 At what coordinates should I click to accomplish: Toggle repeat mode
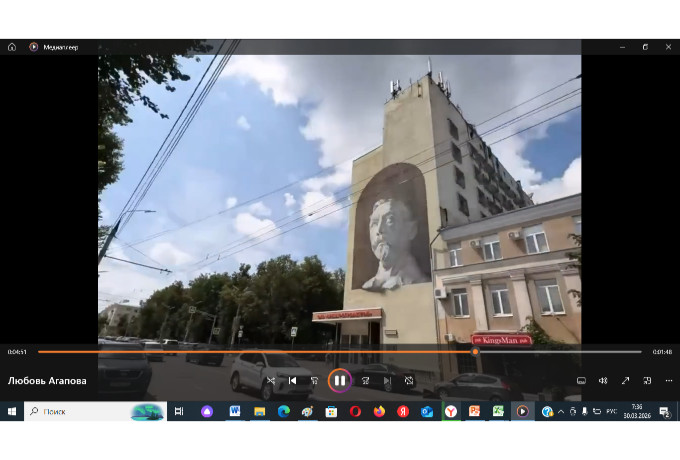409,380
